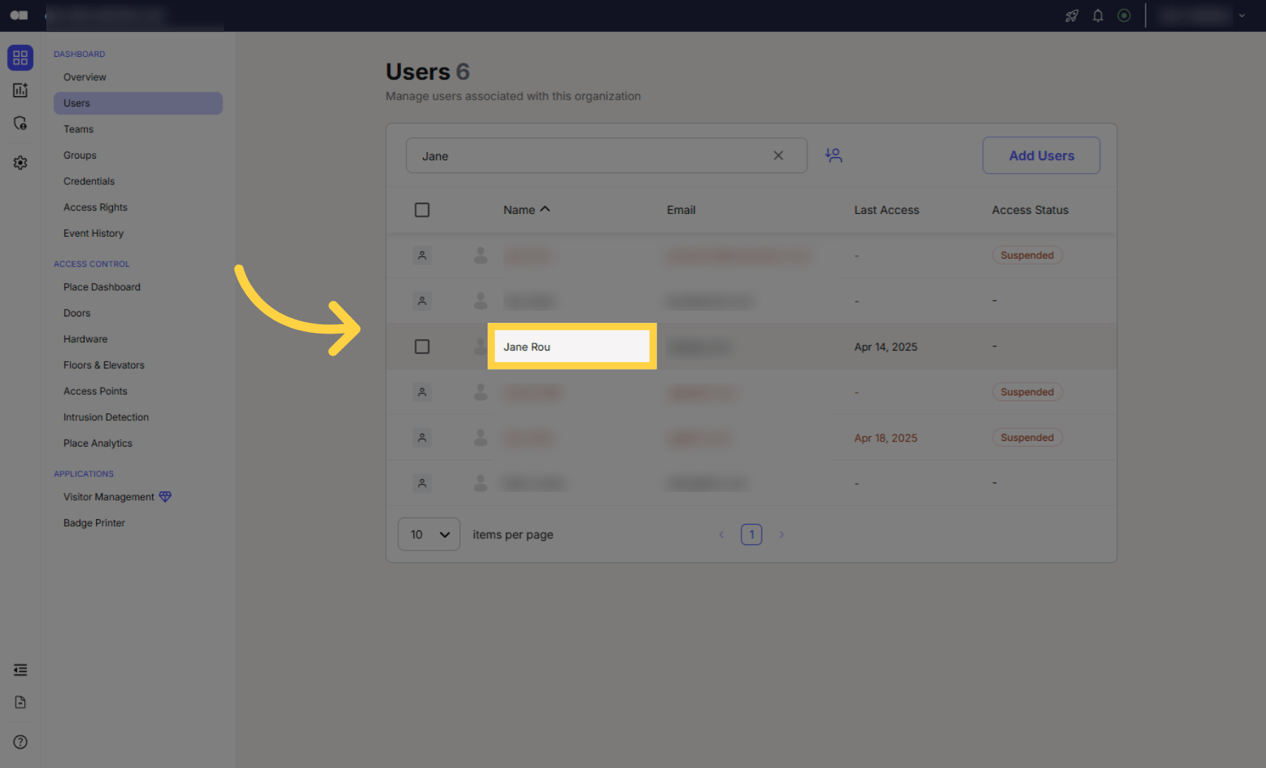
Task: Open the settings gear icon in sidebar
Action: [20, 162]
